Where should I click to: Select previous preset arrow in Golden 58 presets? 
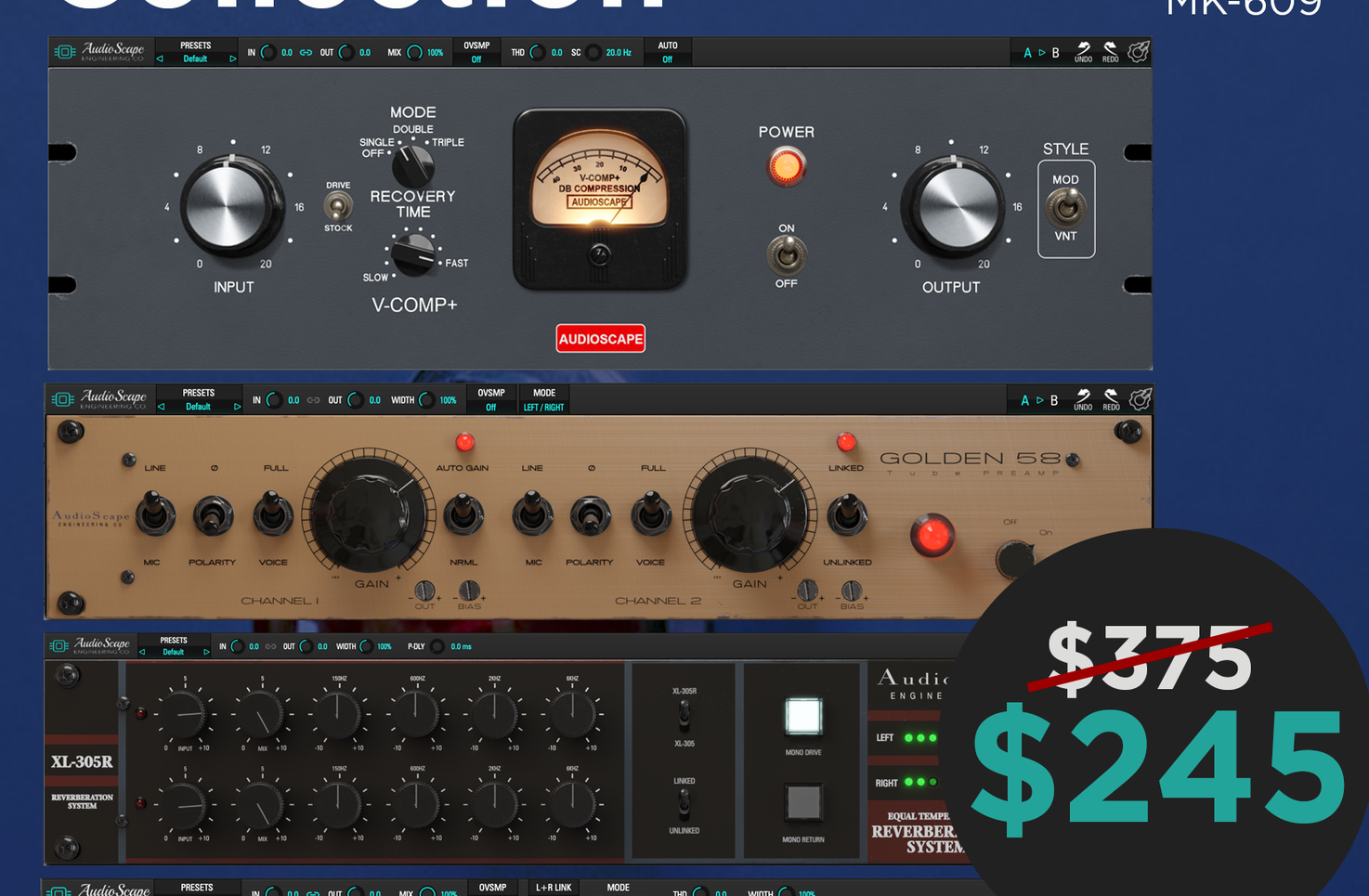(x=161, y=407)
